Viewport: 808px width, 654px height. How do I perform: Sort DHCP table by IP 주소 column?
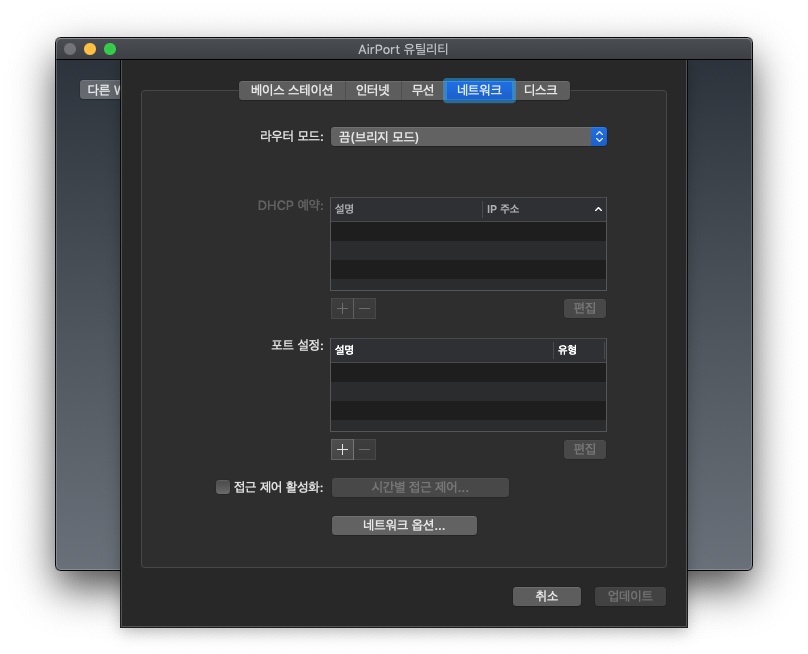click(544, 209)
